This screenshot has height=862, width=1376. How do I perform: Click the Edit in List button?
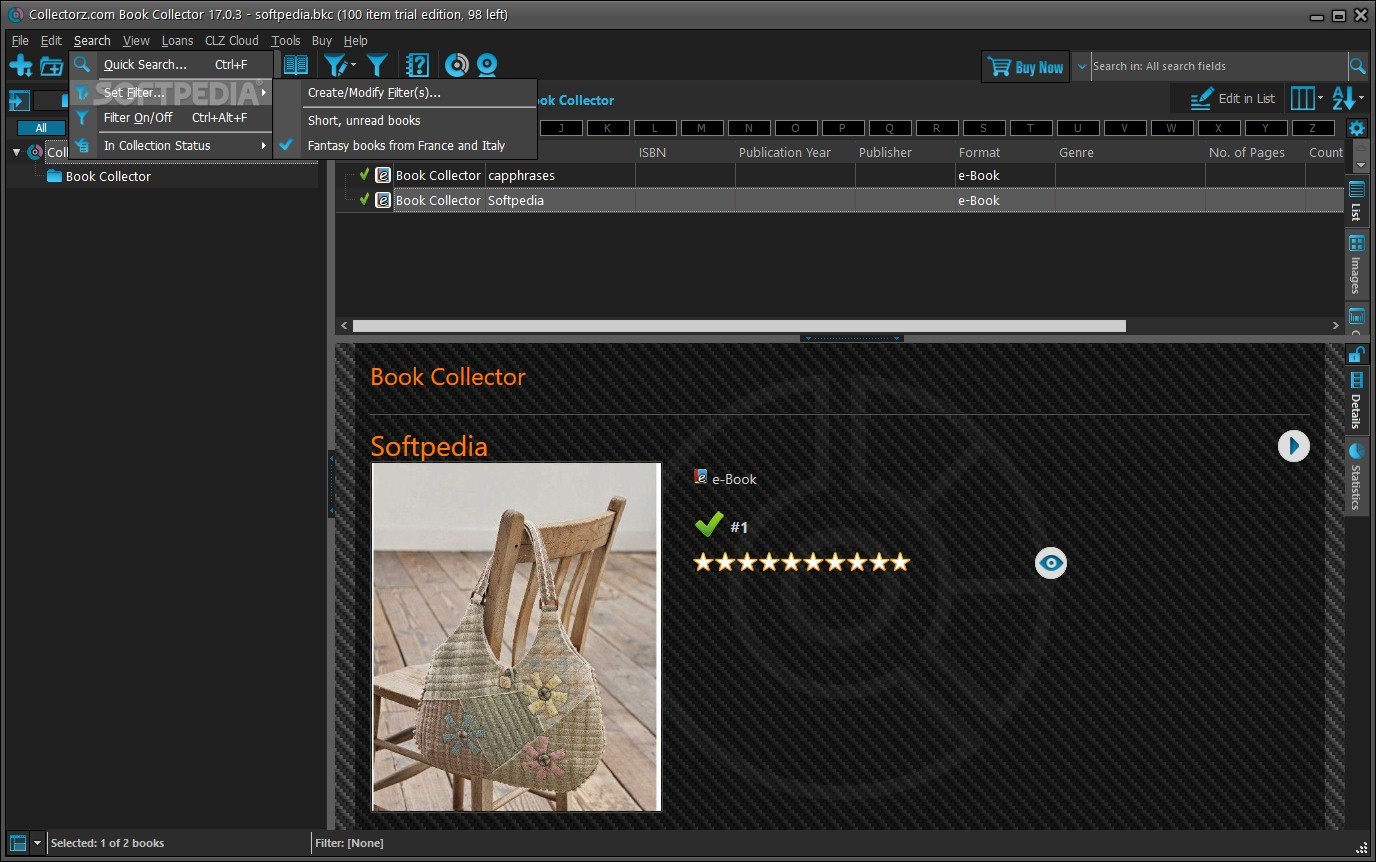[1233, 99]
